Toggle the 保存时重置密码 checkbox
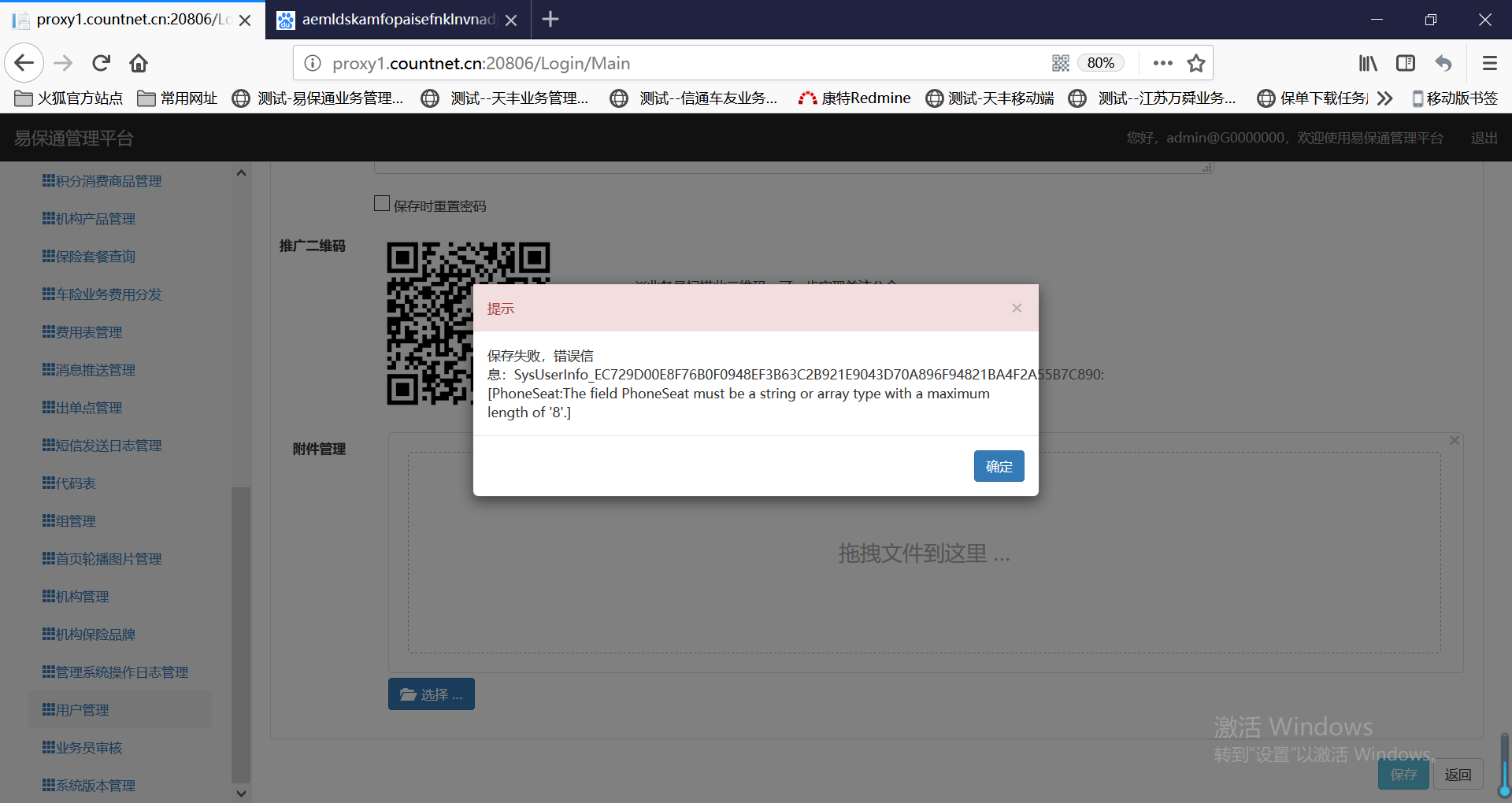 [382, 204]
